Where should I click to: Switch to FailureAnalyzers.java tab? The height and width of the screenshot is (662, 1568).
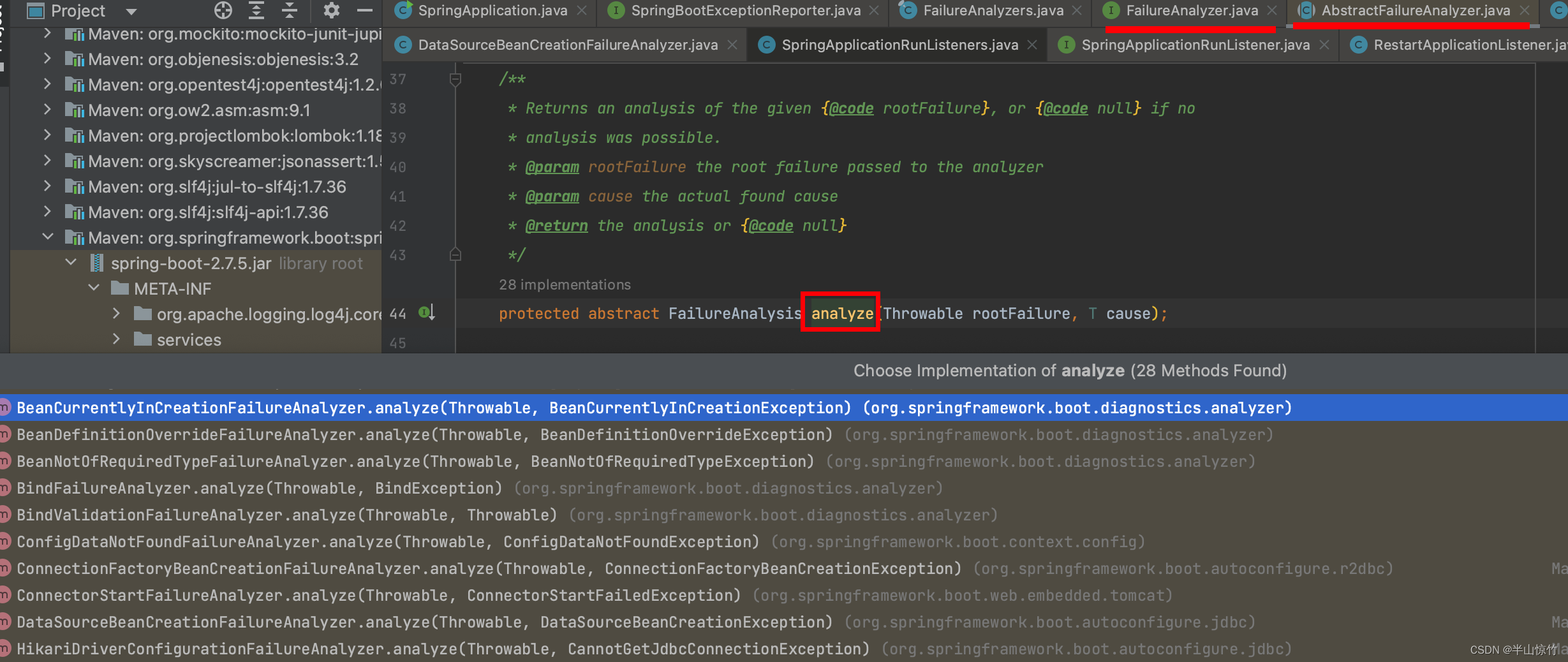pyautogui.click(x=993, y=10)
